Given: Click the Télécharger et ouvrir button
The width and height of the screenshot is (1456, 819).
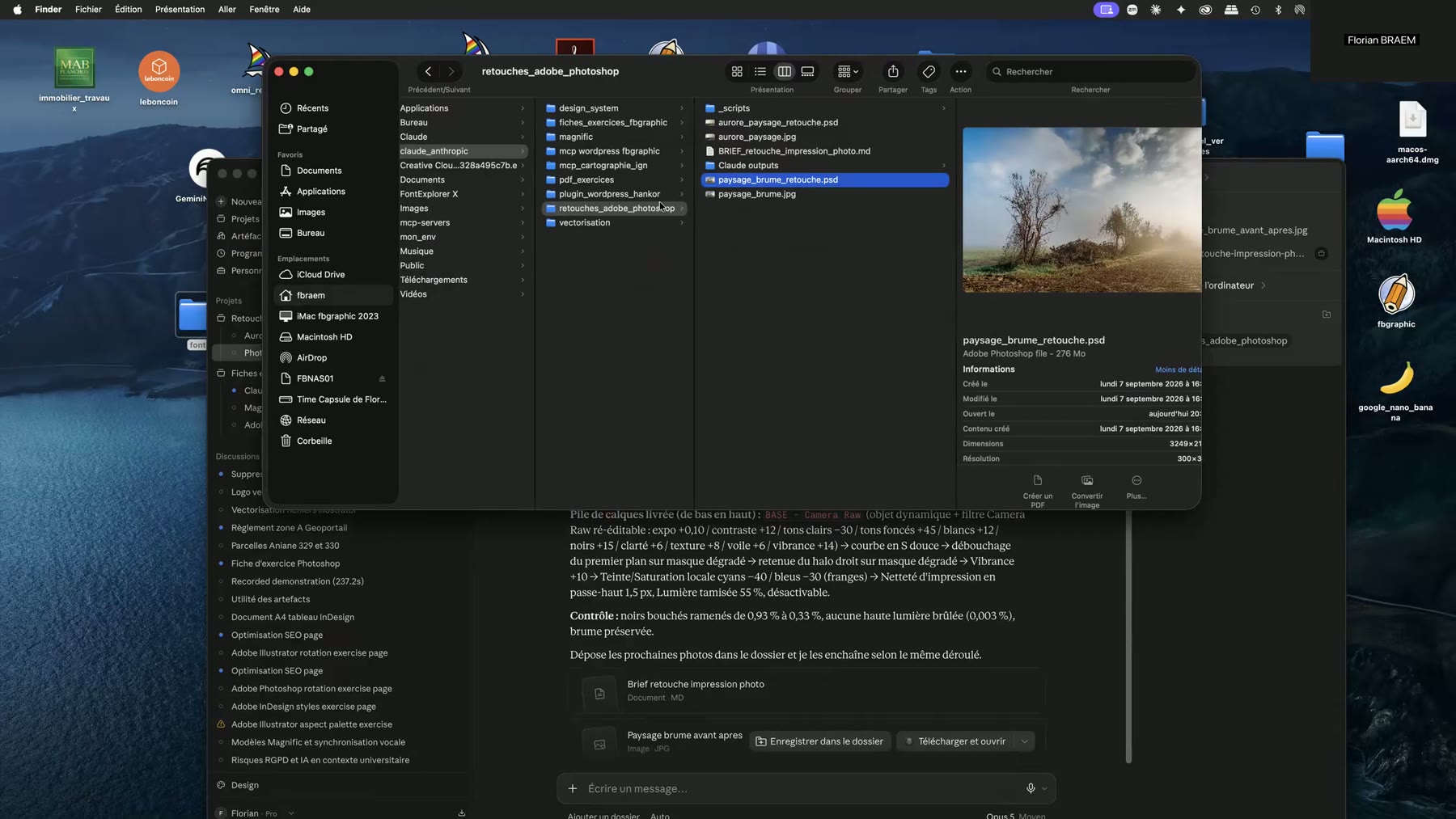Looking at the screenshot, I should point(954,741).
